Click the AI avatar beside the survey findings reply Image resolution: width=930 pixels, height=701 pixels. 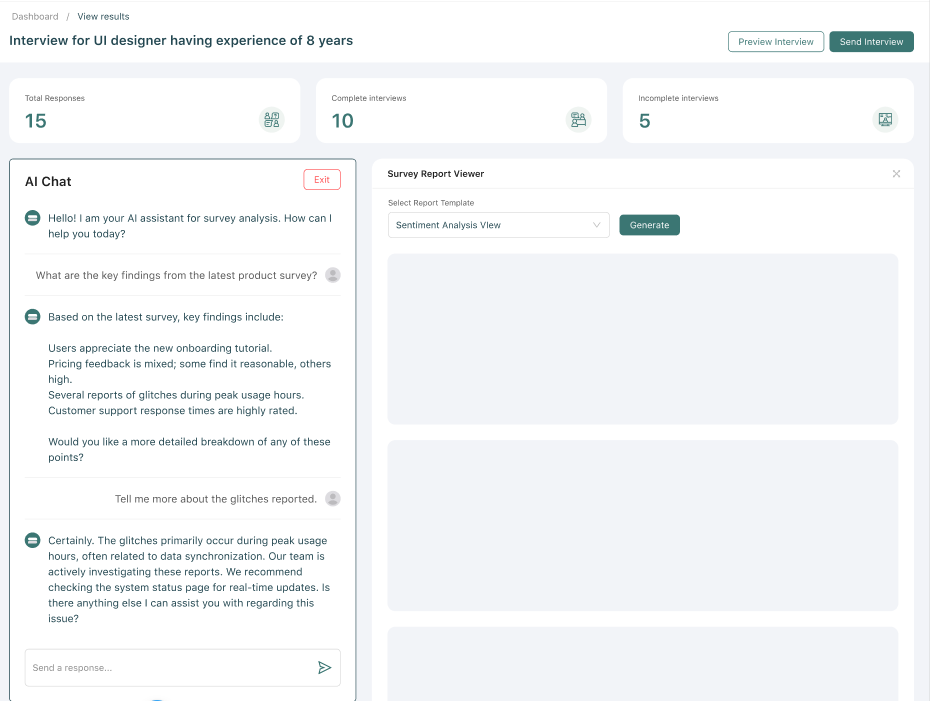pyautogui.click(x=31, y=316)
